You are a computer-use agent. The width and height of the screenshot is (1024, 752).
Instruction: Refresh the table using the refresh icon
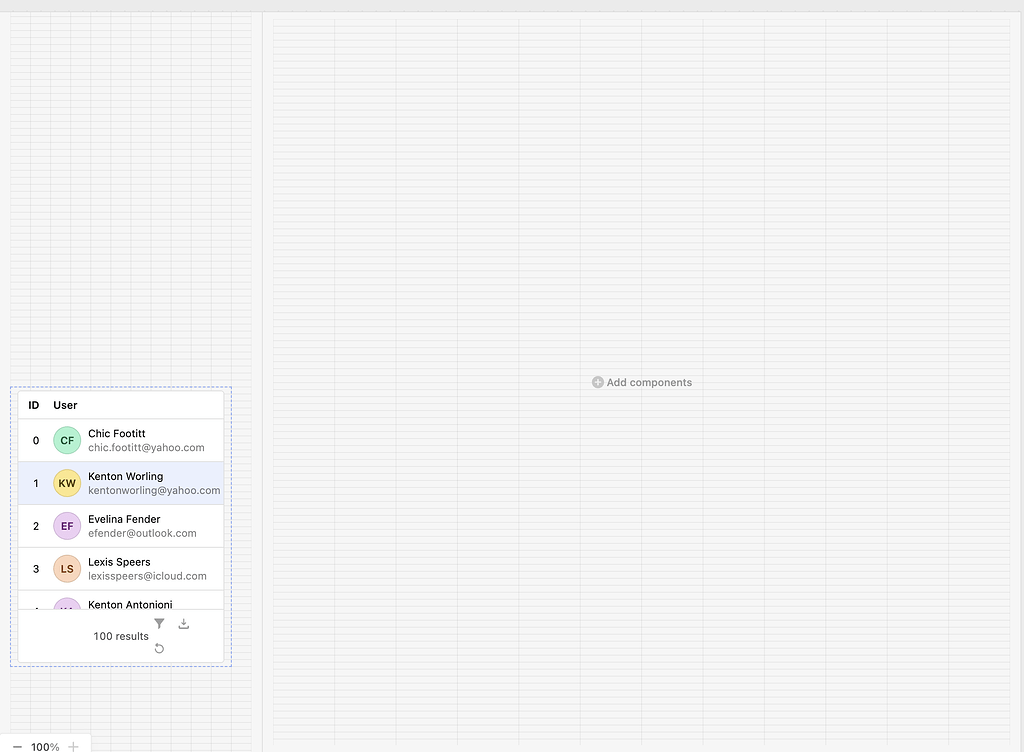[x=159, y=648]
